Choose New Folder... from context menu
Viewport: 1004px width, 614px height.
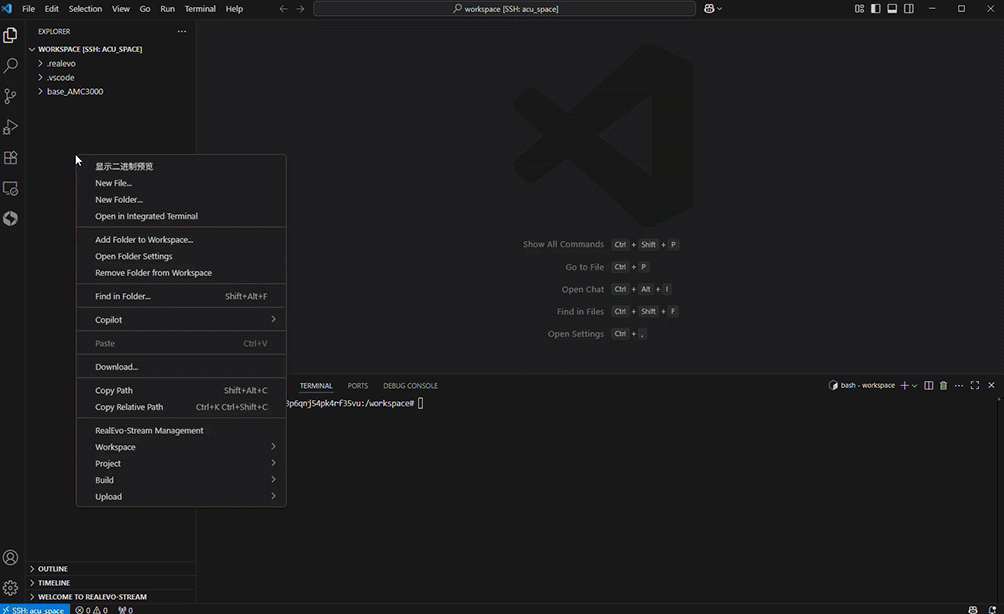point(181,200)
